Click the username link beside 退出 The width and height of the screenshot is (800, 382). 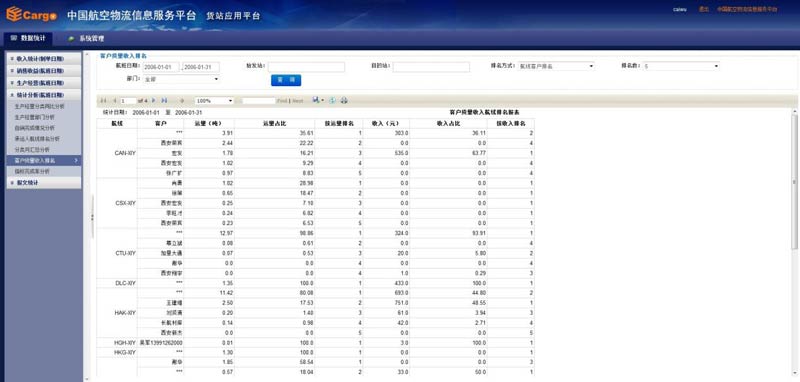[680, 9]
